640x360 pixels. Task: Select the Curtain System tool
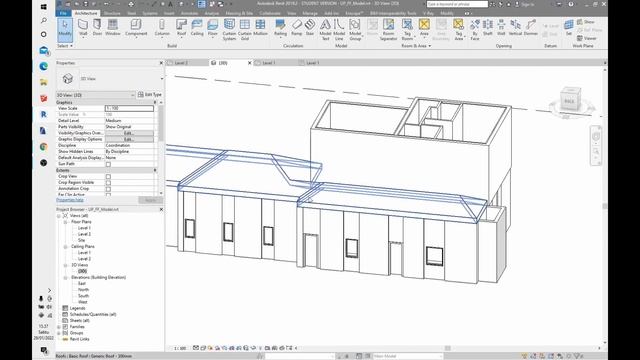point(229,29)
